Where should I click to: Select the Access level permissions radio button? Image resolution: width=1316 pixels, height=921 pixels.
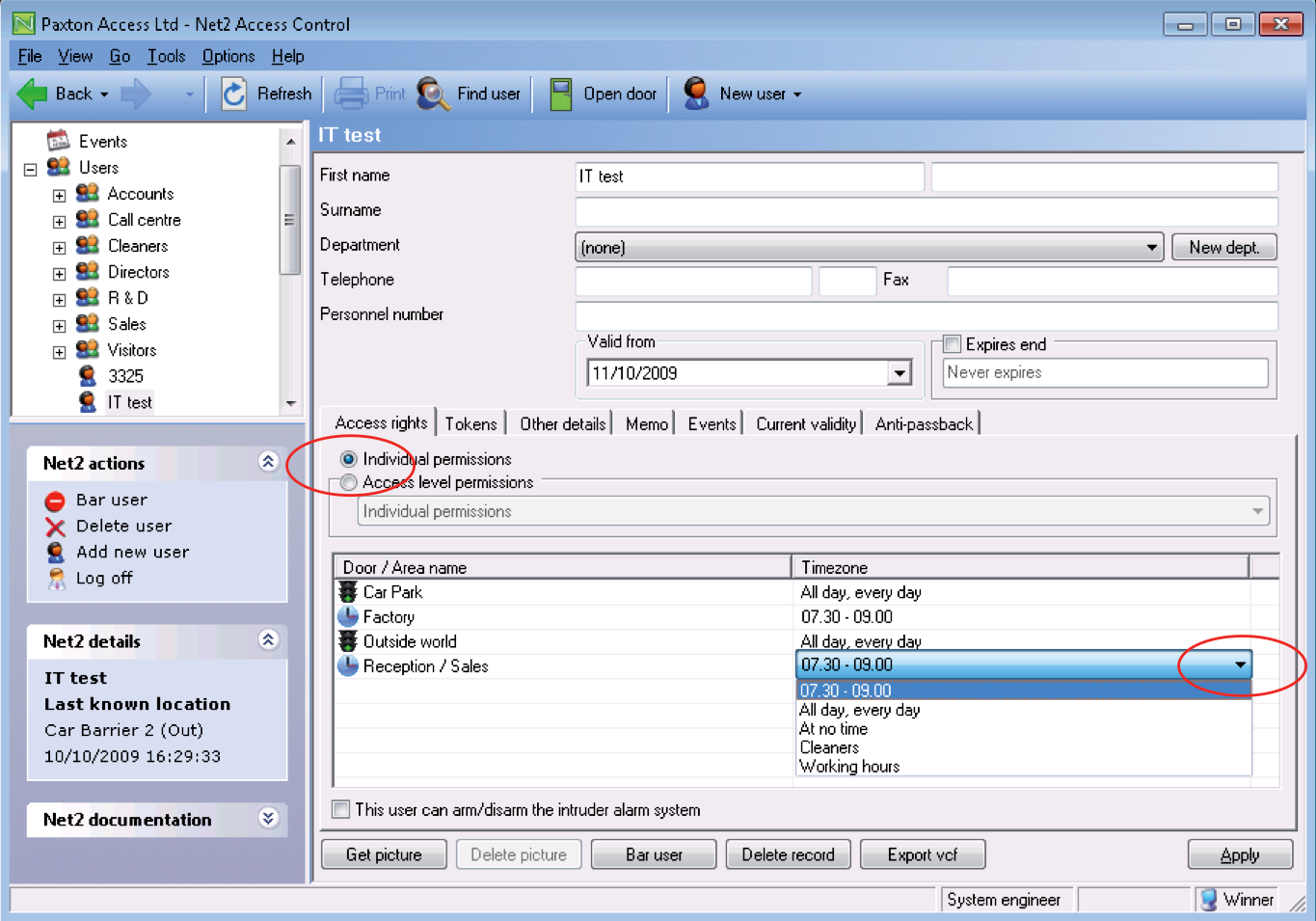coord(348,482)
